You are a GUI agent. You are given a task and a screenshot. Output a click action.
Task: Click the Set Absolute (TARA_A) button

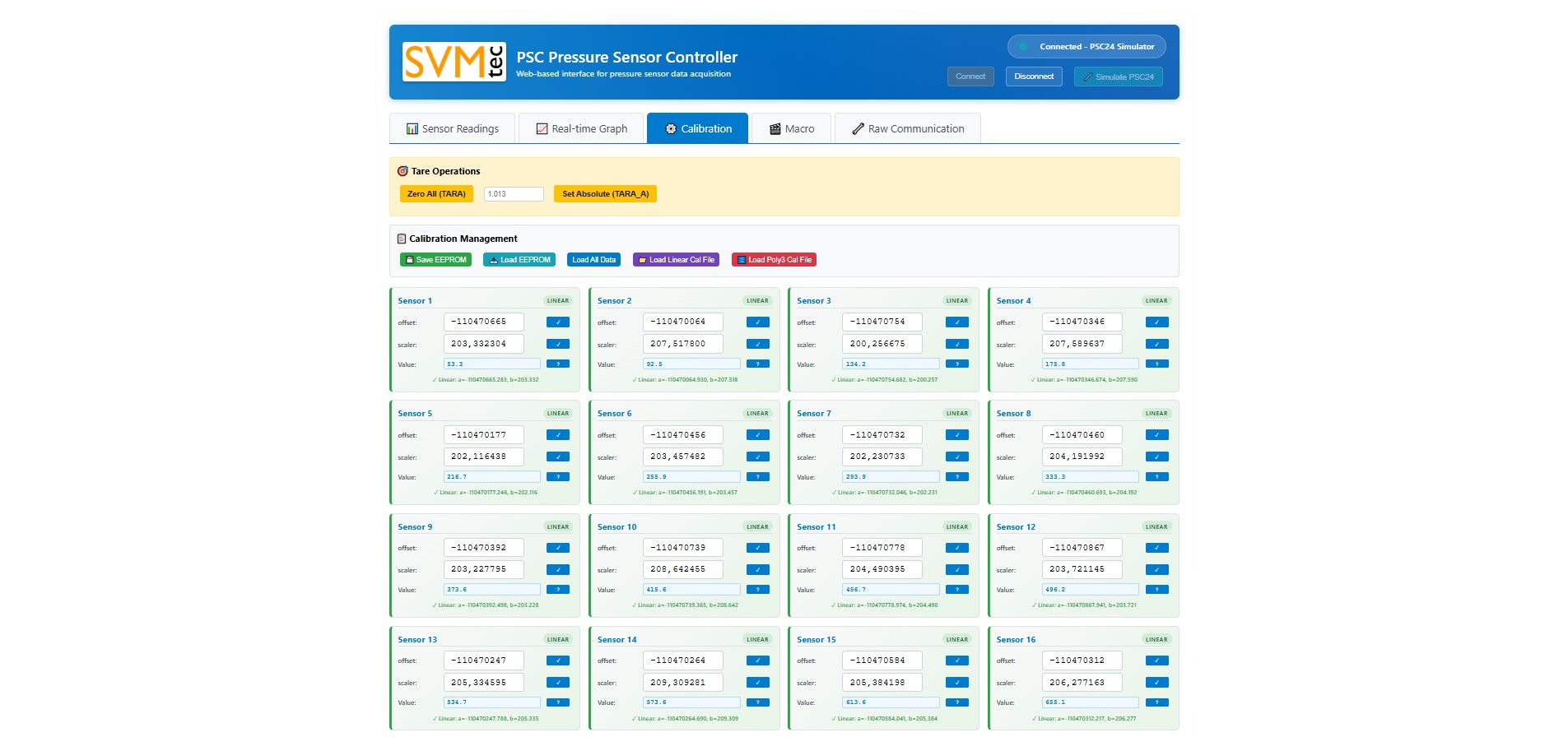click(x=605, y=194)
